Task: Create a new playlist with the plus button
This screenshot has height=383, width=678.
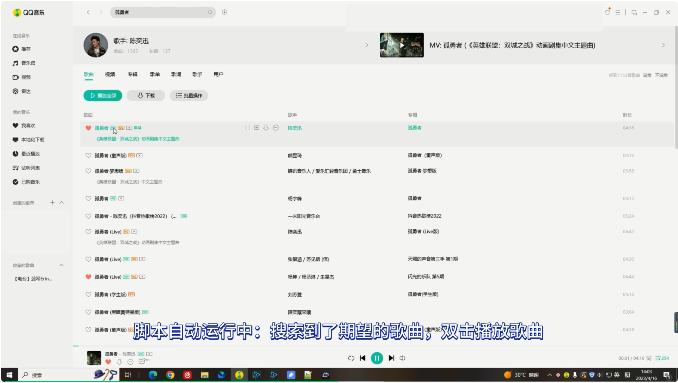Action: tap(52, 202)
